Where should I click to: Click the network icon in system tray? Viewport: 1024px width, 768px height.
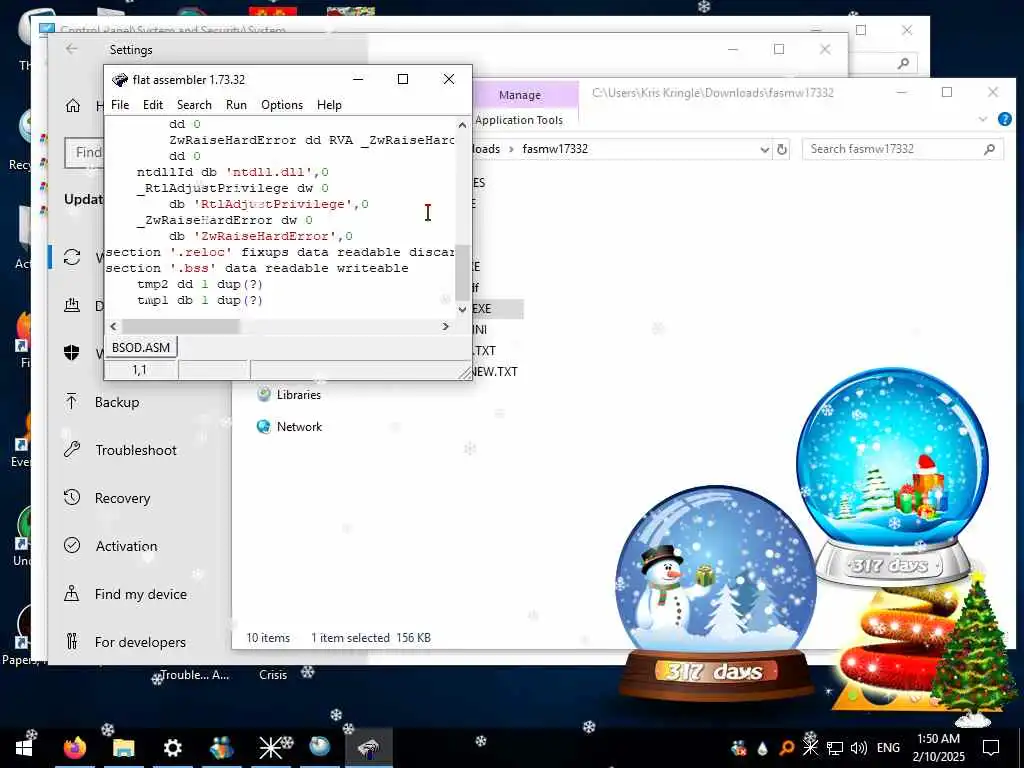tap(835, 748)
